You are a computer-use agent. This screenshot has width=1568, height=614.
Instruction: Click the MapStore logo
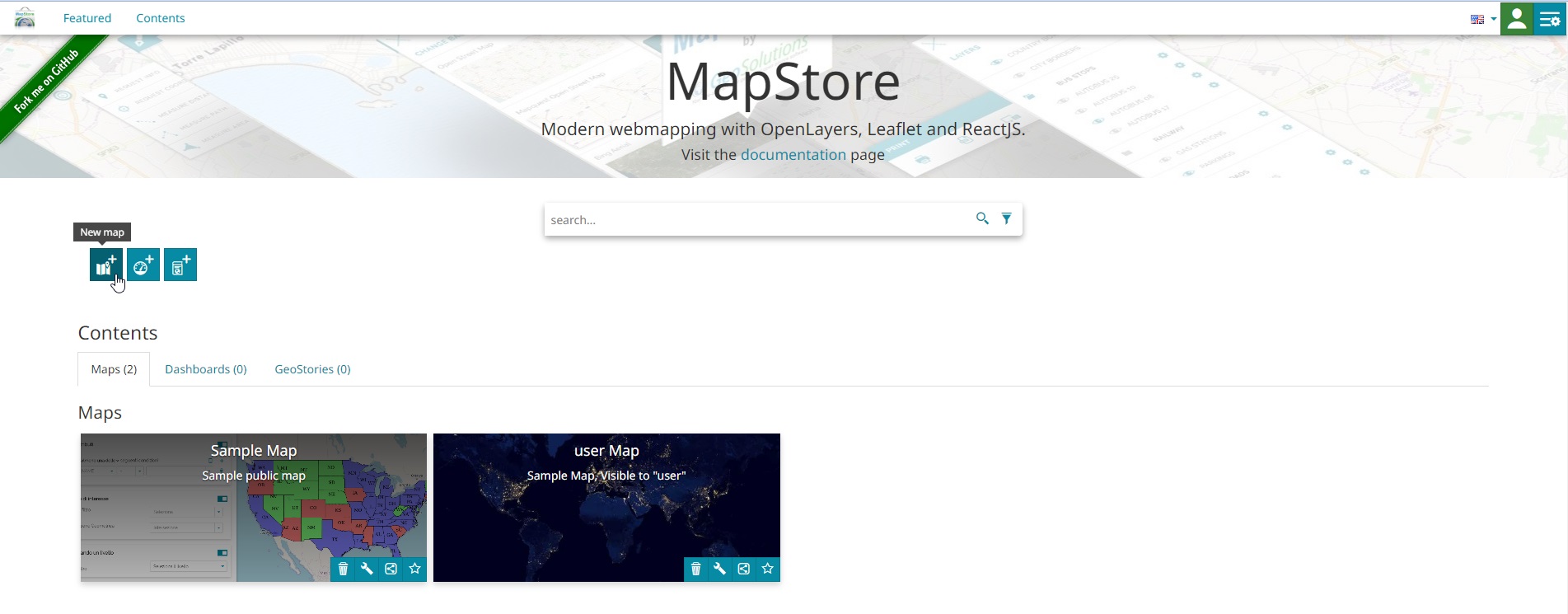click(x=25, y=17)
